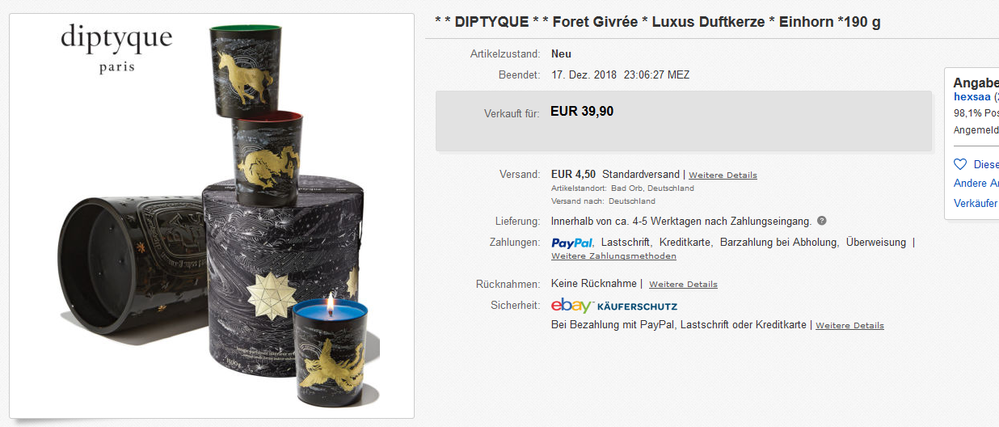Open Weitere Details beside Keine Rücknahme

coord(683,284)
